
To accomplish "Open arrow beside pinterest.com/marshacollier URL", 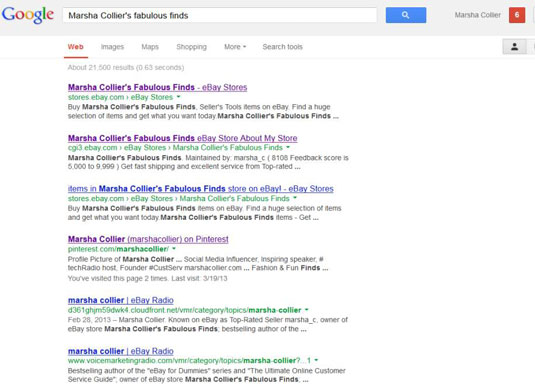I will coord(174,249).
